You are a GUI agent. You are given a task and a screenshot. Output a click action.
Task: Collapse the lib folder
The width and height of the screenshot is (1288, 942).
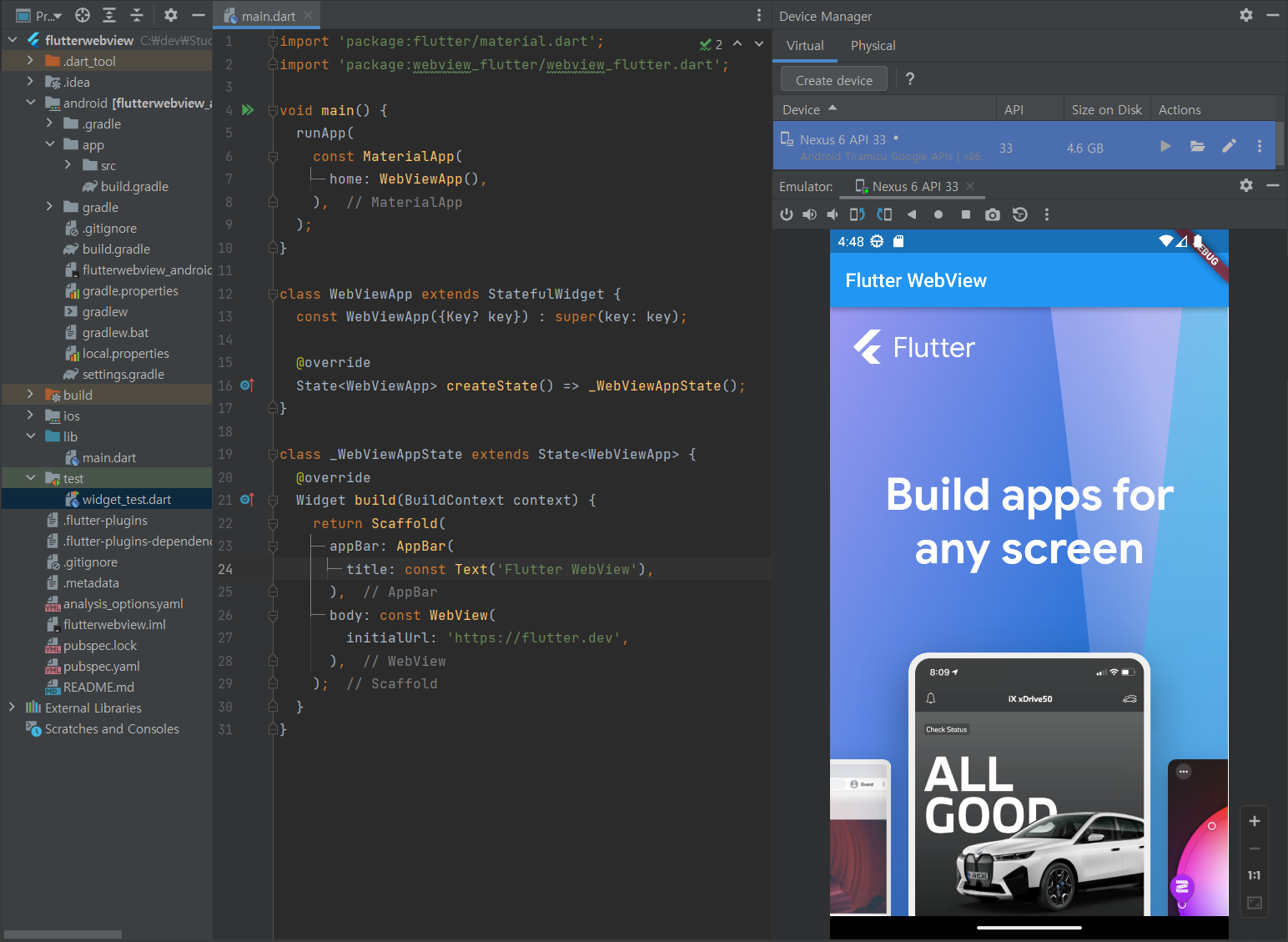pos(30,436)
